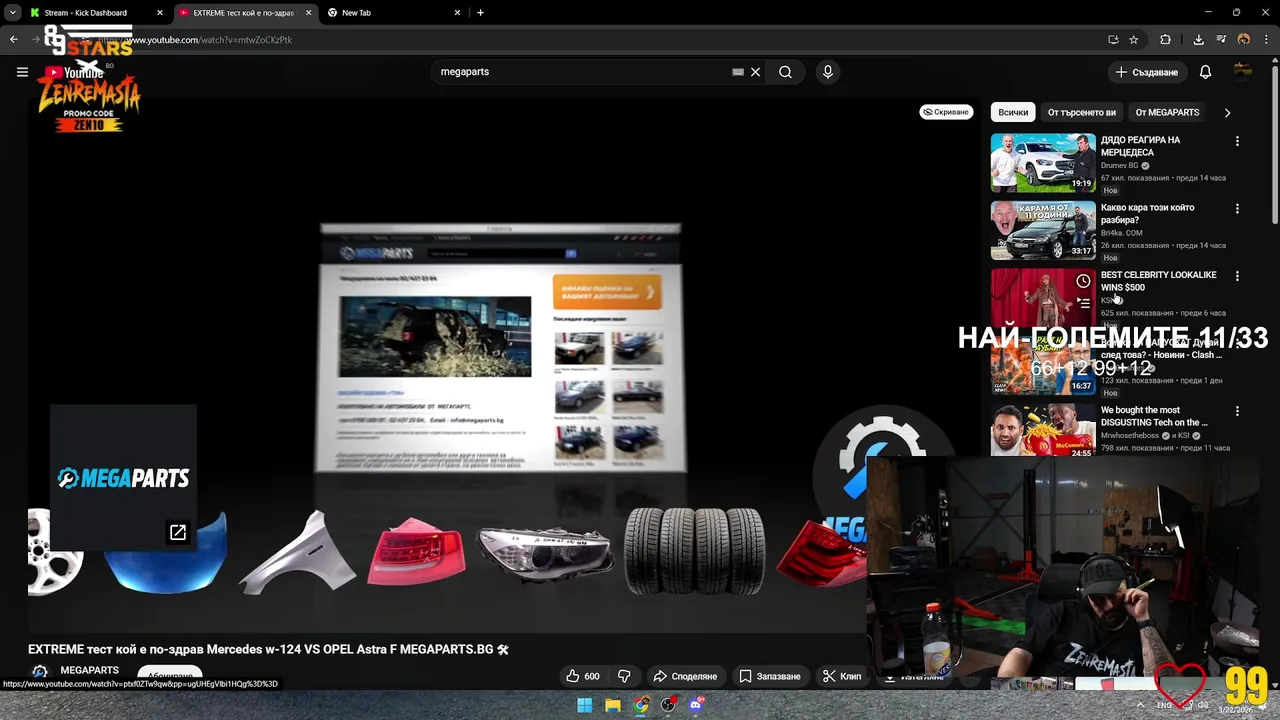This screenshot has height=720, width=1280.
Task: Click the Създаване create button
Action: coord(1147,72)
